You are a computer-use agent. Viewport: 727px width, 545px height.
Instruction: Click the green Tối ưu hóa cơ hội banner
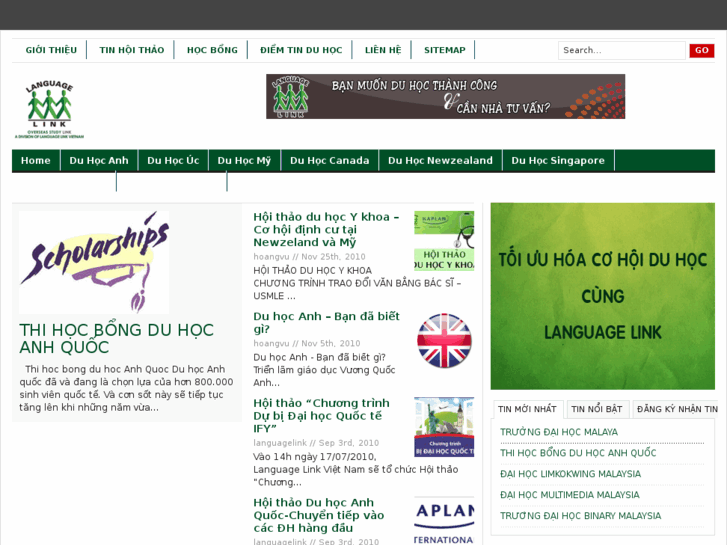[603, 296]
